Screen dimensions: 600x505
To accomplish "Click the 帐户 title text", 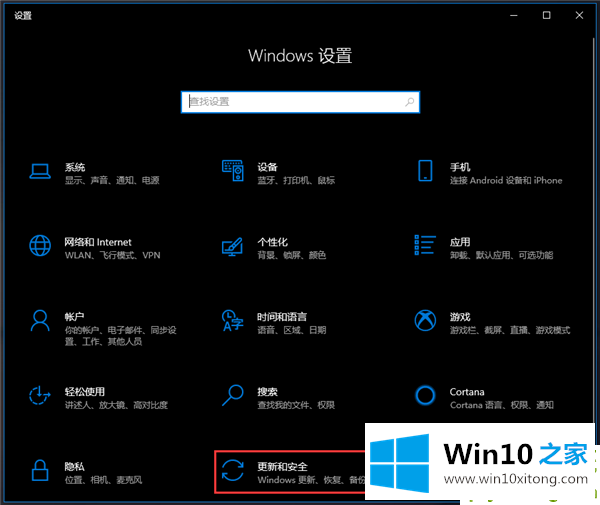I will coord(74,317).
